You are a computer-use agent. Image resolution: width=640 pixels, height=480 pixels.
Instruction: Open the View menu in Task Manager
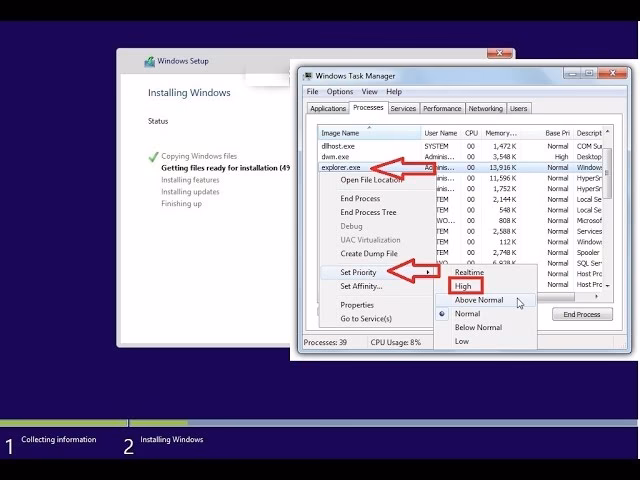click(x=369, y=92)
